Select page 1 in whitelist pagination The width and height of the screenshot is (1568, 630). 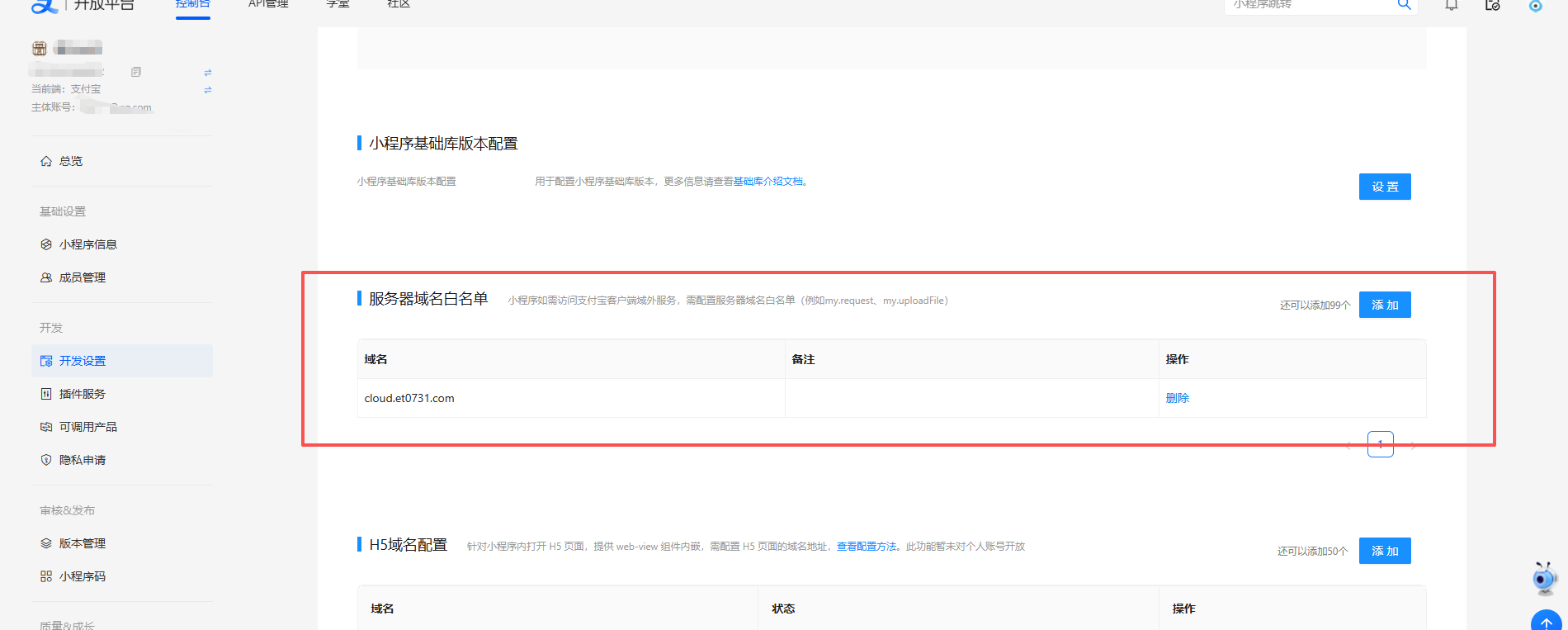(1380, 444)
